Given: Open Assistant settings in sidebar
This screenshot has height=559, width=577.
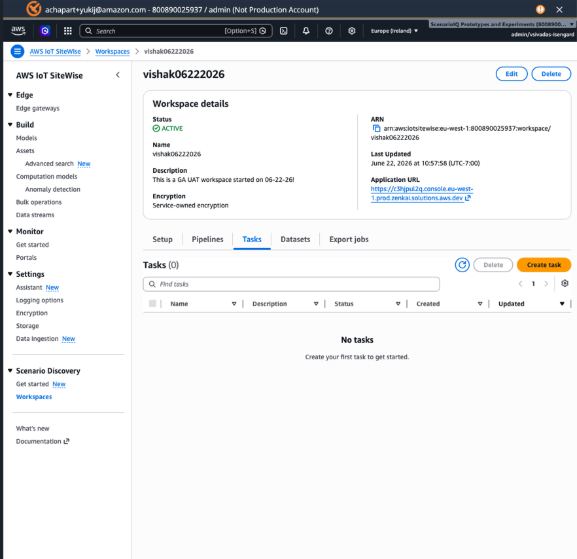Looking at the screenshot, I should click(x=29, y=287).
